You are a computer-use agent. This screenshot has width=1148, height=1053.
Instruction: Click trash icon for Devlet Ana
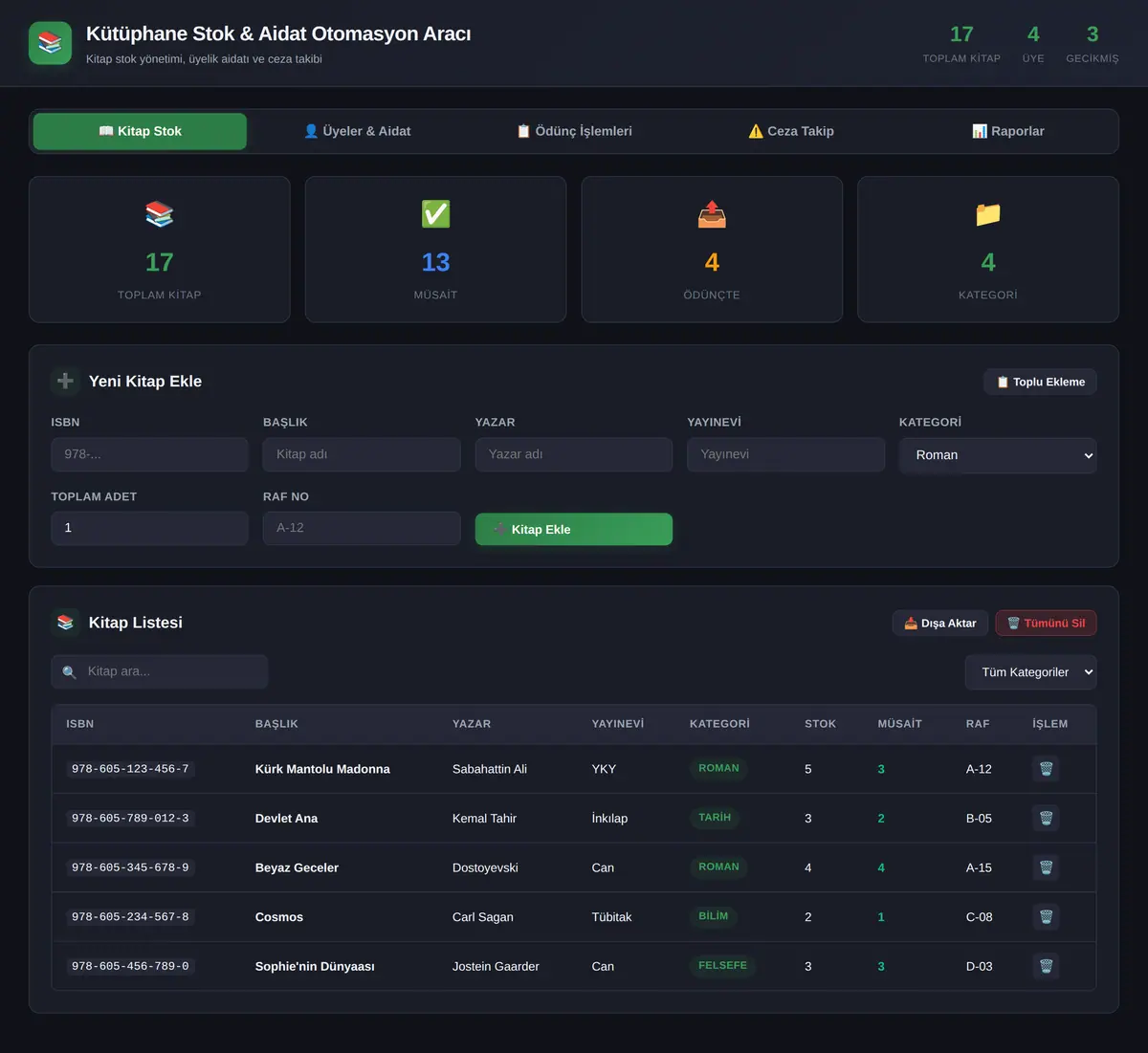pyautogui.click(x=1046, y=818)
